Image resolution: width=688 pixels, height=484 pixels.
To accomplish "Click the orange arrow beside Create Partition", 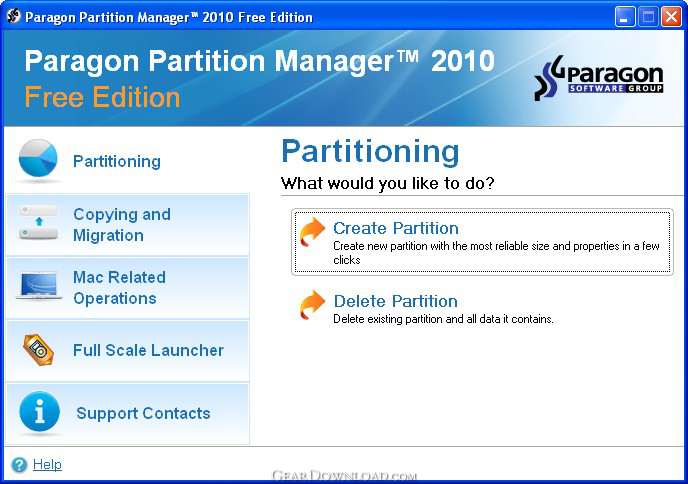I will (312, 232).
